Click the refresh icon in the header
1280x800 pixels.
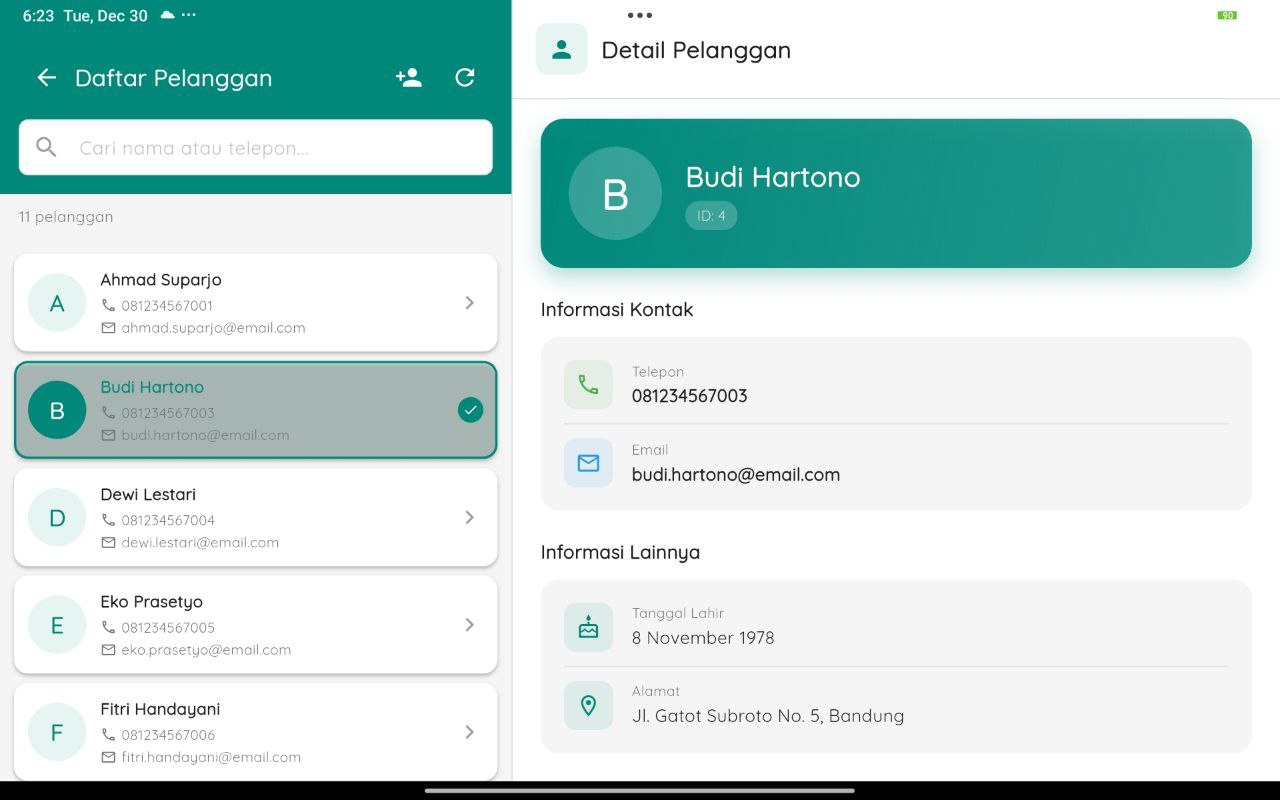[x=464, y=77]
